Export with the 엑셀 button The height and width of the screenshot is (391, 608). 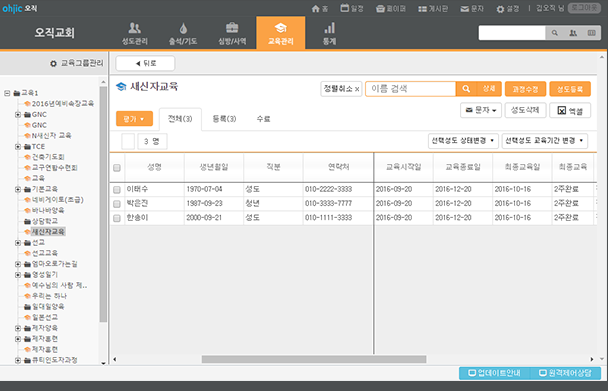coord(570,111)
